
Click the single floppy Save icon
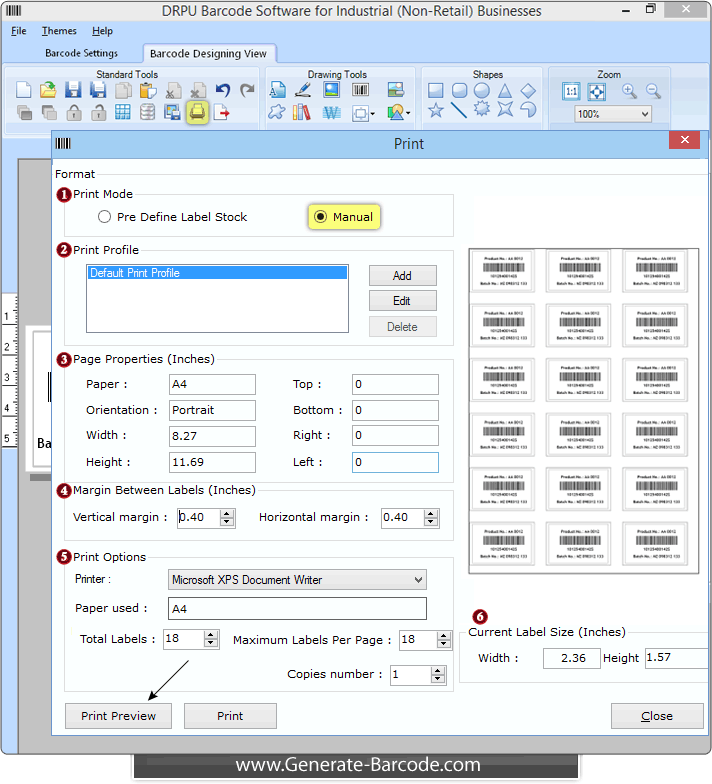pos(74,90)
